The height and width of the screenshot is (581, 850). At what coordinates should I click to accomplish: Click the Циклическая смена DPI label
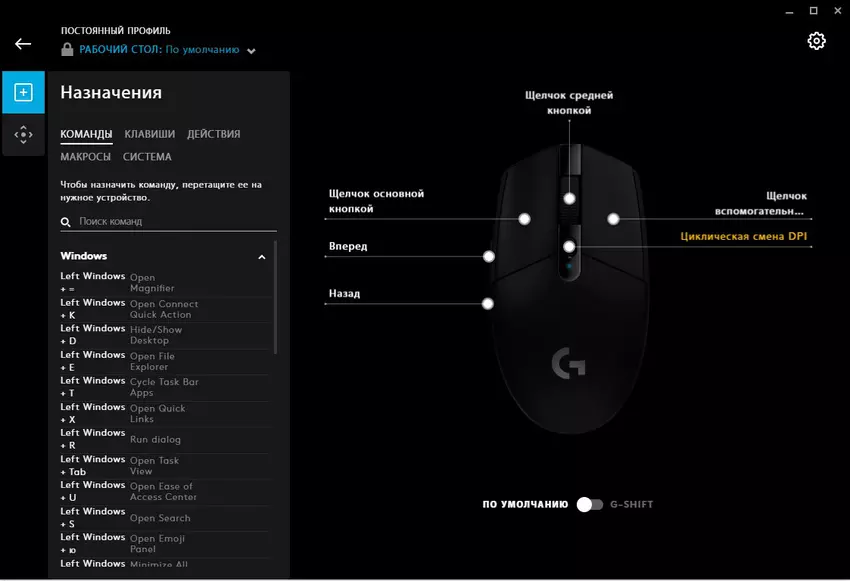(742, 237)
